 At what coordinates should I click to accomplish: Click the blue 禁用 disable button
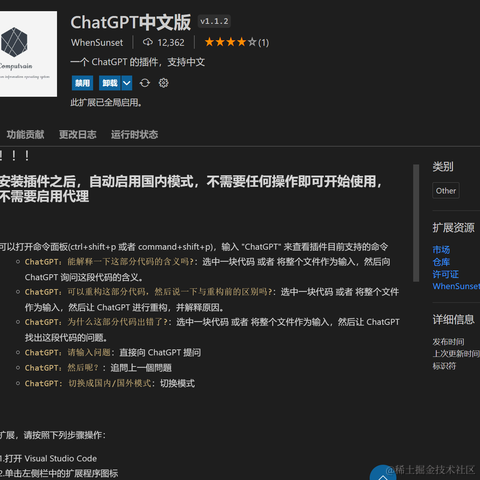pyautogui.click(x=82, y=83)
